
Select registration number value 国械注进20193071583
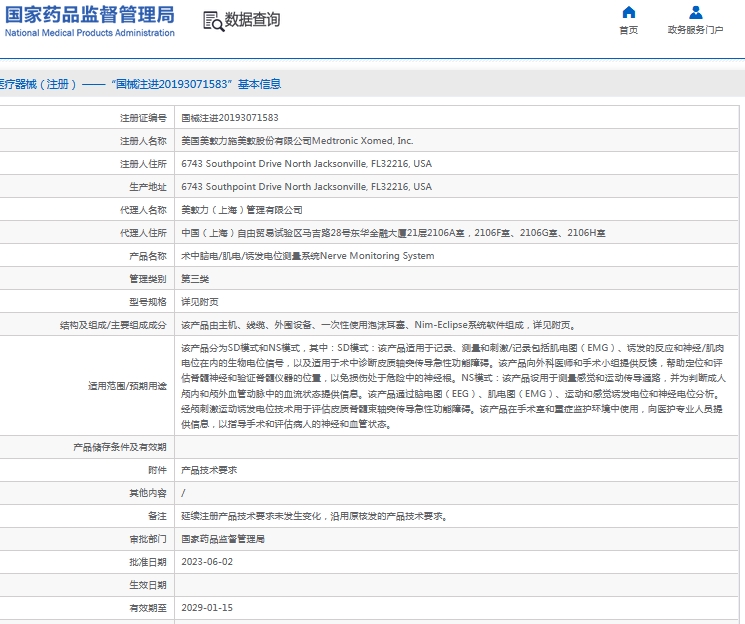pyautogui.click(x=230, y=118)
